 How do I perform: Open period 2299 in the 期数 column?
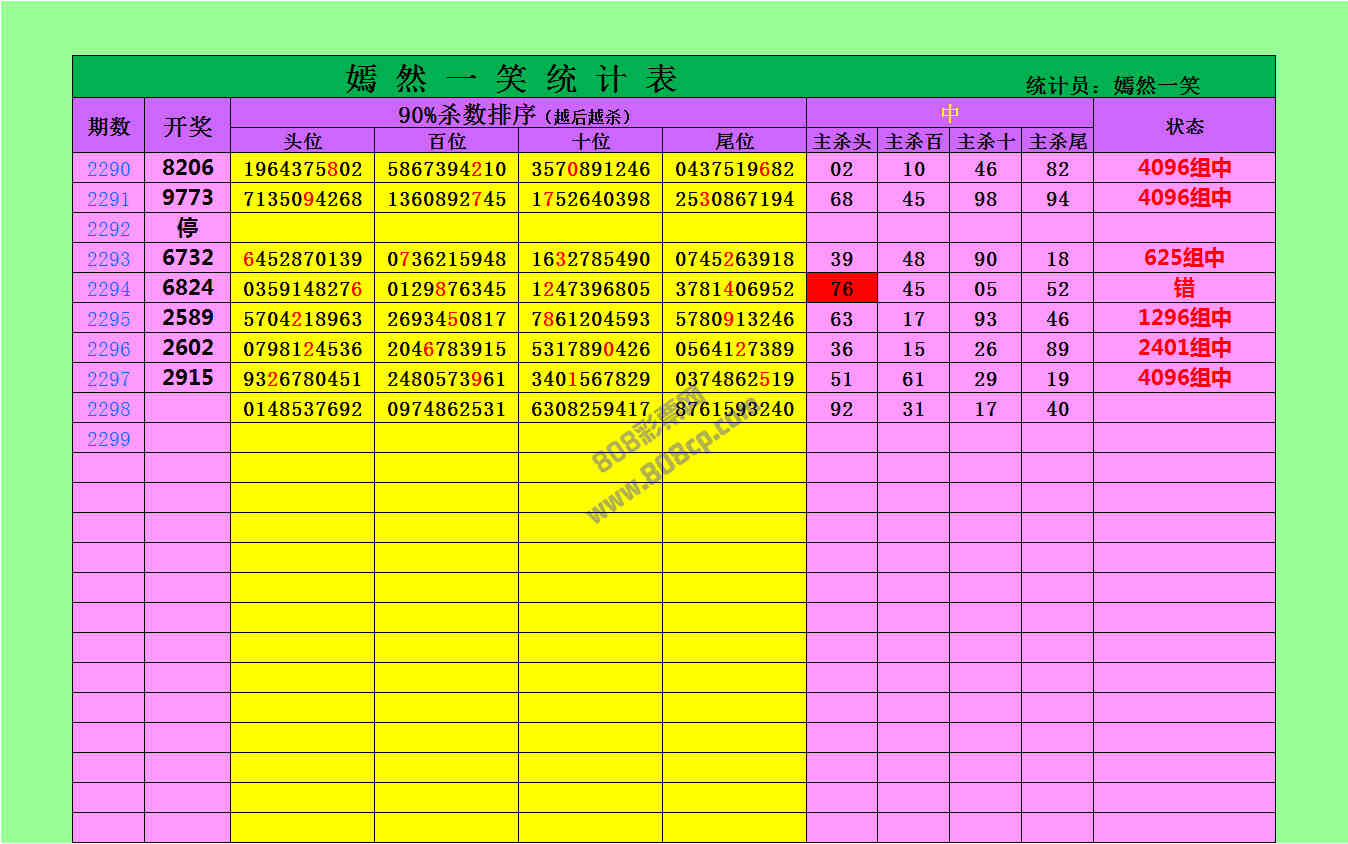coord(108,439)
